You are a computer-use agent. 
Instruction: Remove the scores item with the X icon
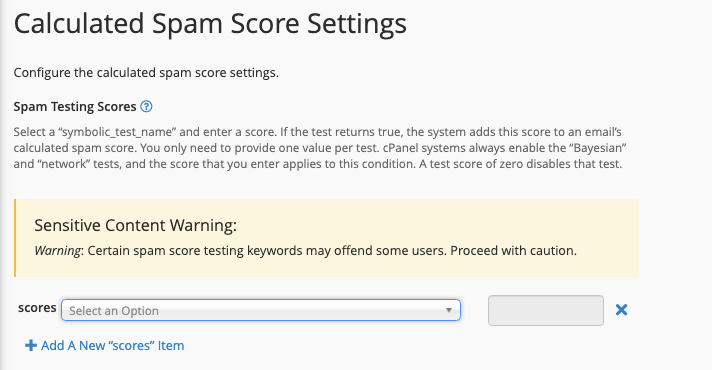(621, 310)
